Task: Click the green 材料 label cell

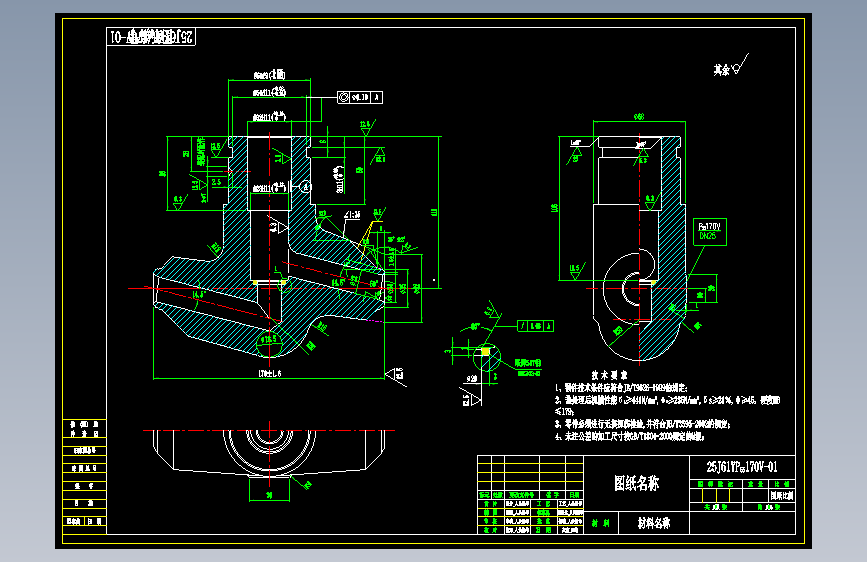Action: (600, 523)
